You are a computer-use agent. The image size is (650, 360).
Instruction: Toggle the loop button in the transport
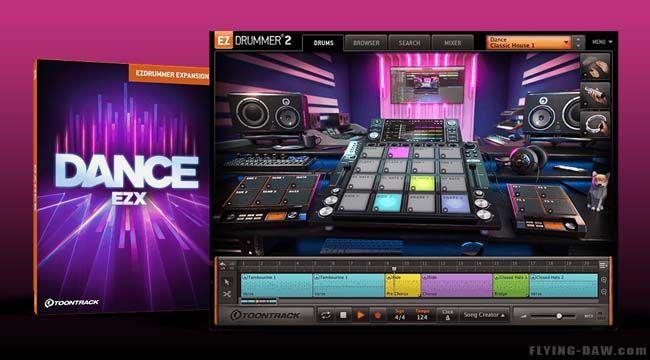point(326,315)
